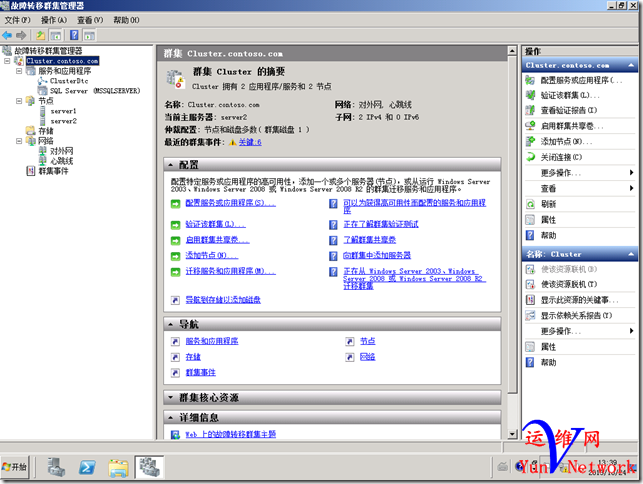Click the Back arrow toolbar icon

coord(7,35)
